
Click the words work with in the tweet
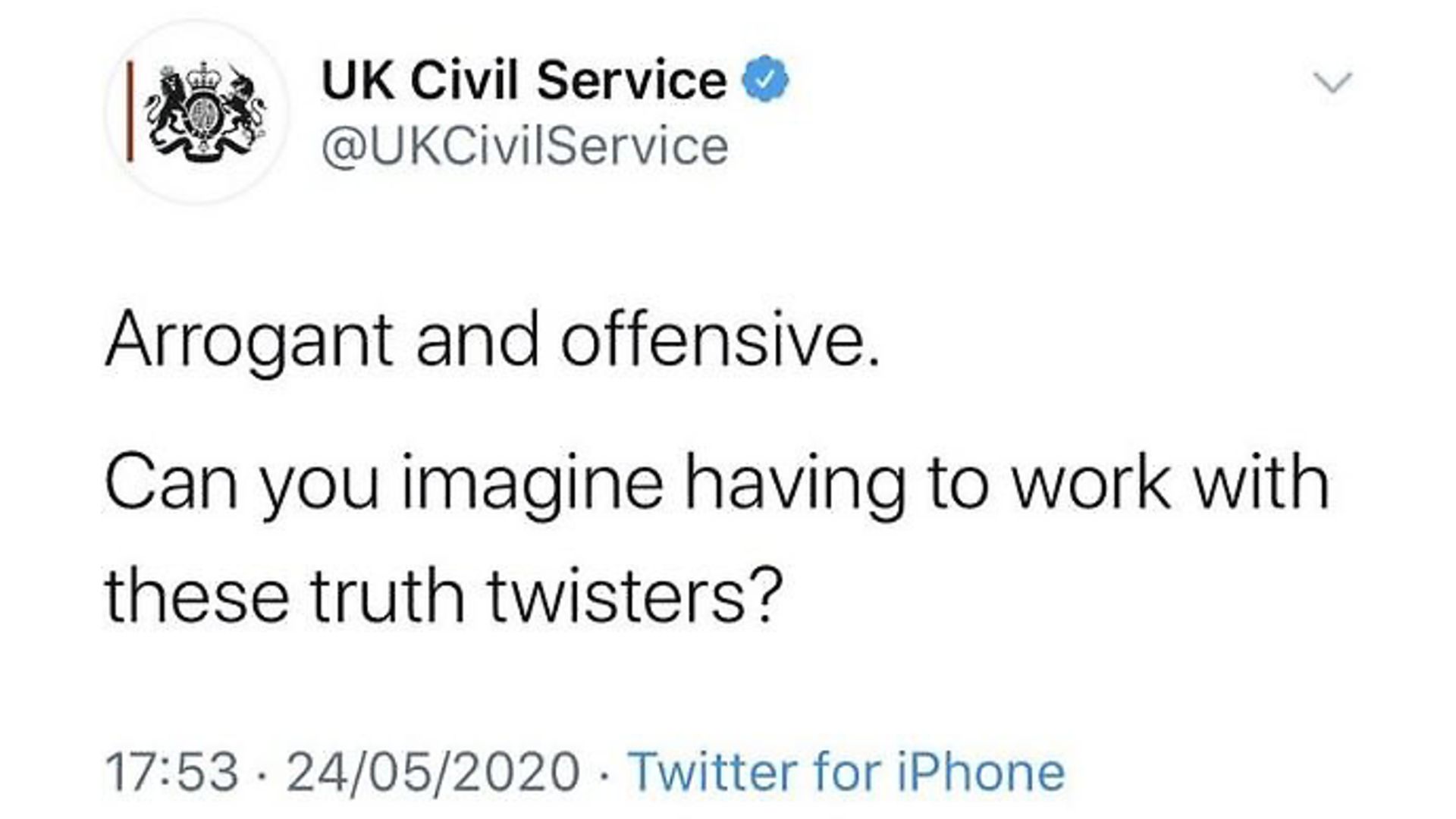point(1171,482)
